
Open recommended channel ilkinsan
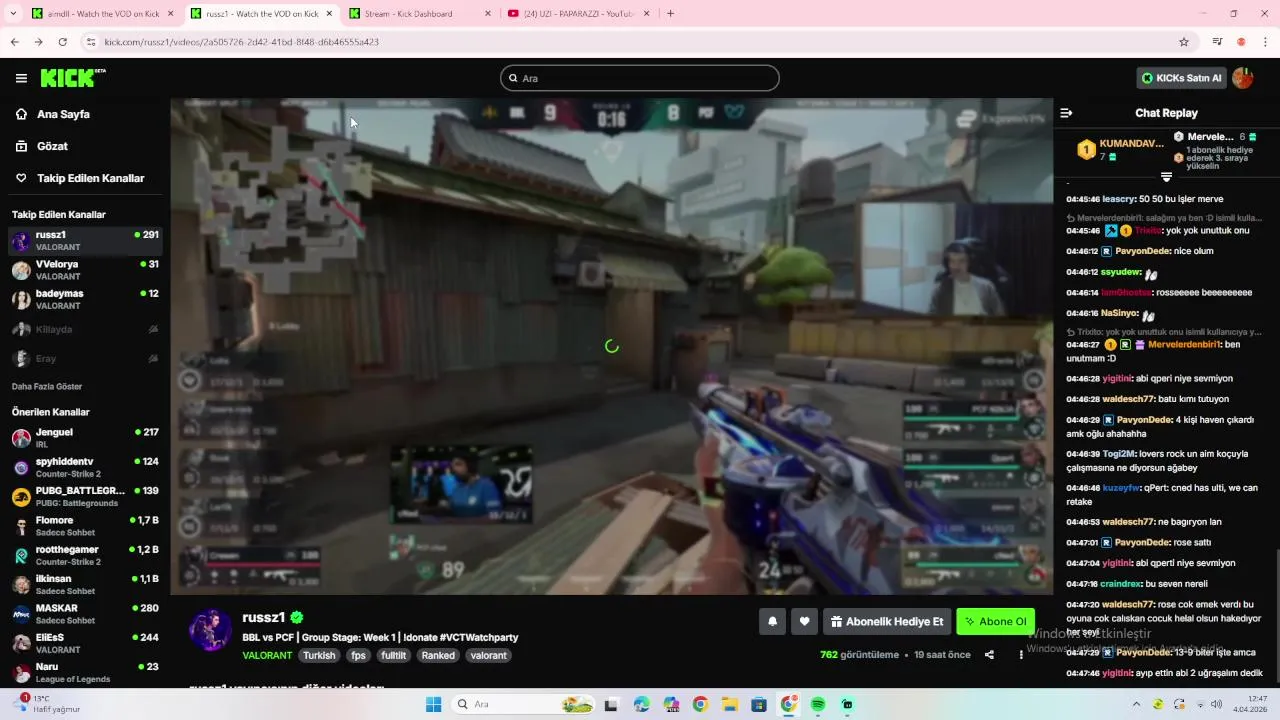tap(85, 584)
